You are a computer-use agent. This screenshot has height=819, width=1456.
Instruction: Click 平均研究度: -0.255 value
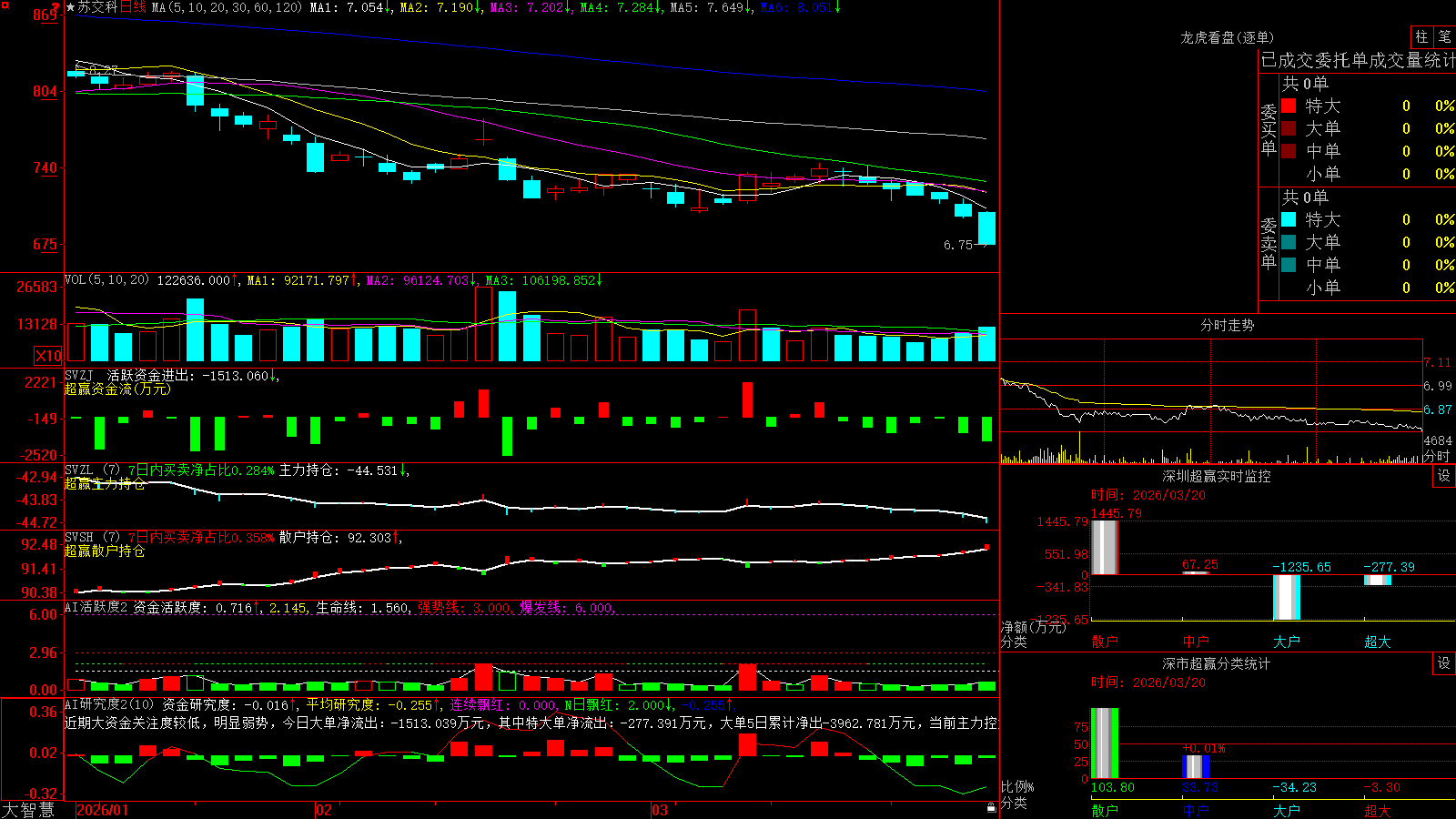pyautogui.click(x=373, y=704)
